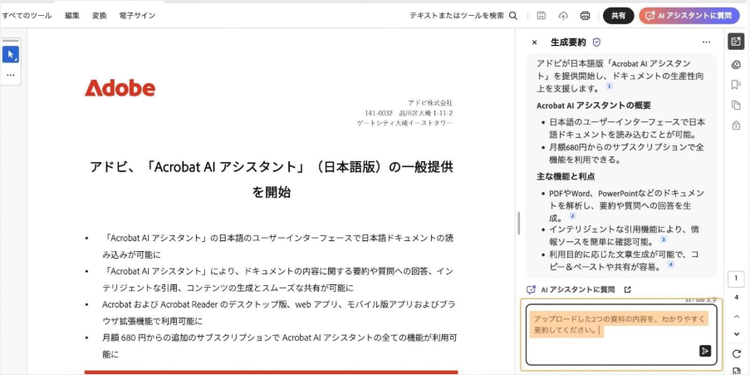Open the 電子サイン menu
This screenshot has width=750, height=375.
pos(137,16)
